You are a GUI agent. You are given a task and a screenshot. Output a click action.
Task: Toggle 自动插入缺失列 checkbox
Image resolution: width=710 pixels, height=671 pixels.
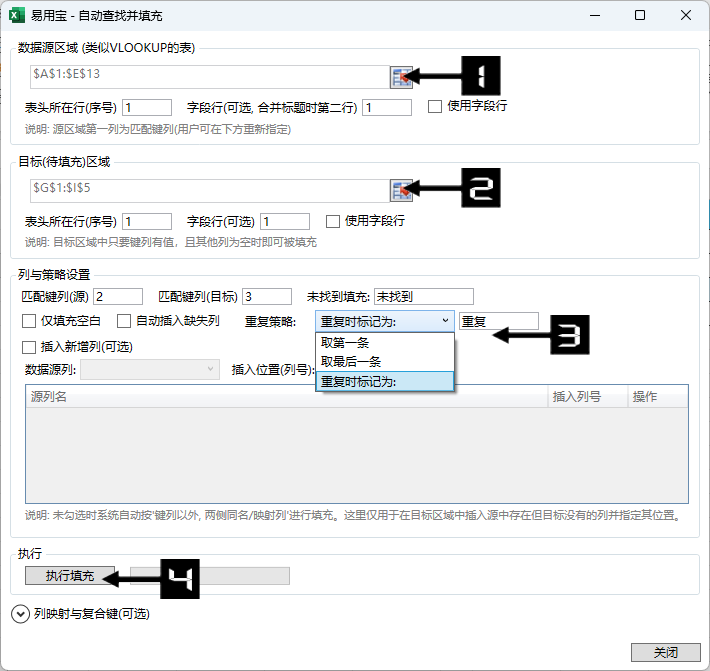click(x=124, y=321)
